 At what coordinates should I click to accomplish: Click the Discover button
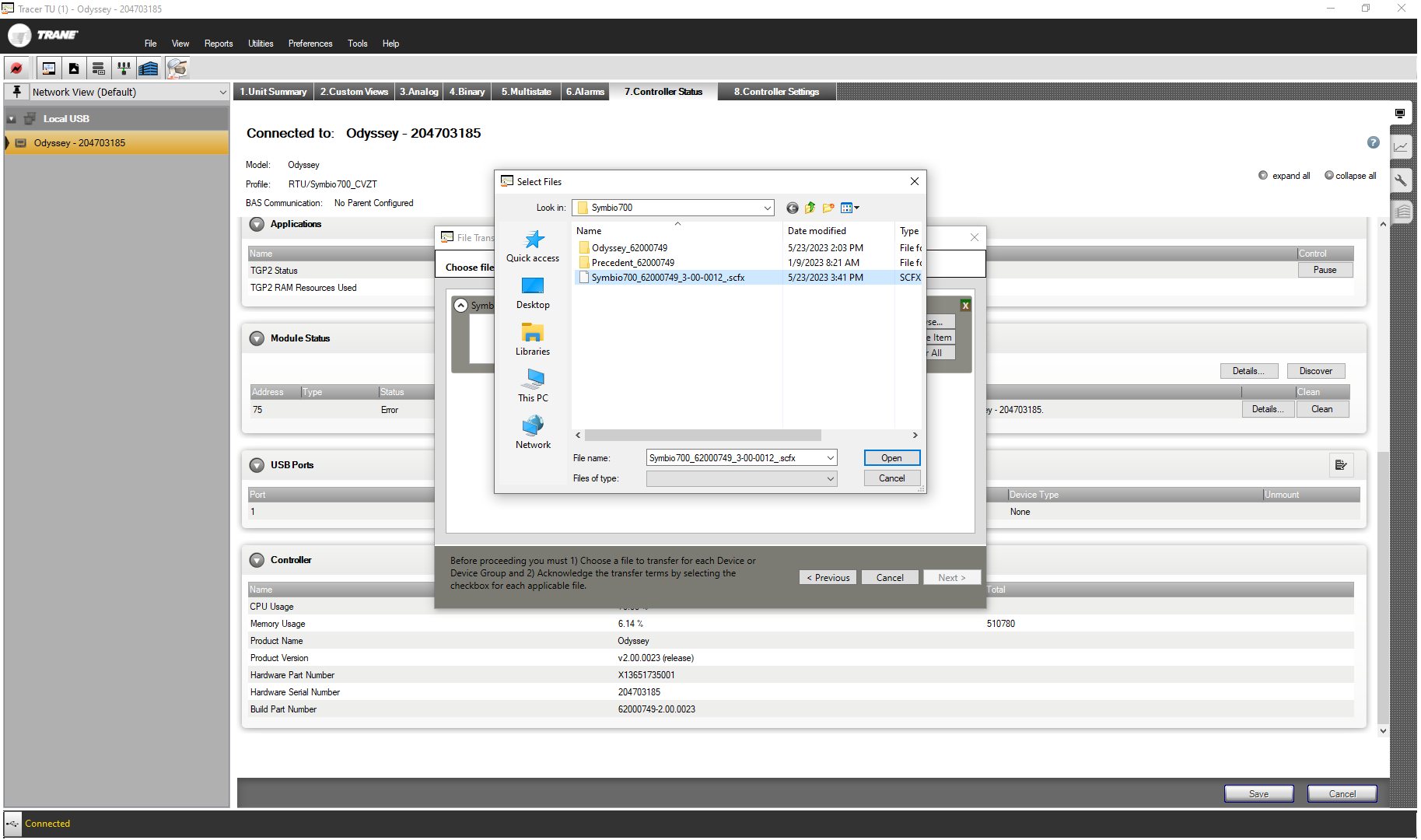coord(1316,371)
